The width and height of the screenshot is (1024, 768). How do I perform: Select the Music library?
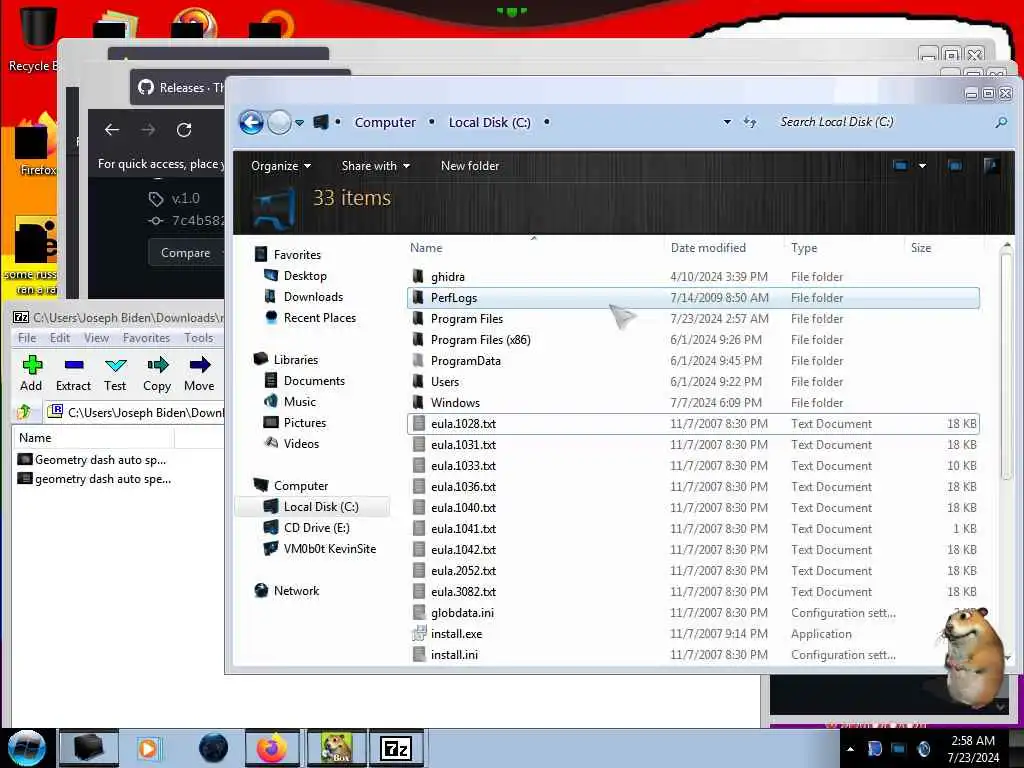300,402
